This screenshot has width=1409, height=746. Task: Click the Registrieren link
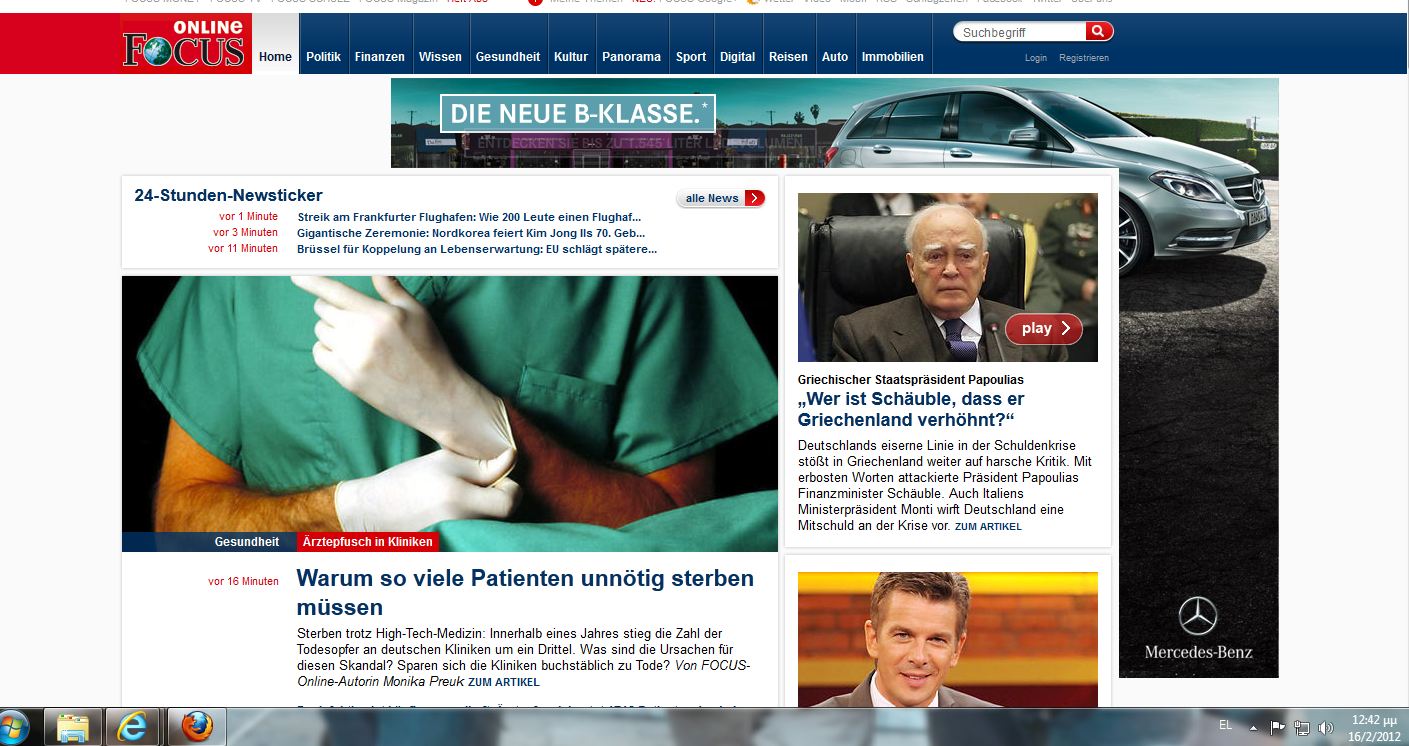(x=1083, y=58)
